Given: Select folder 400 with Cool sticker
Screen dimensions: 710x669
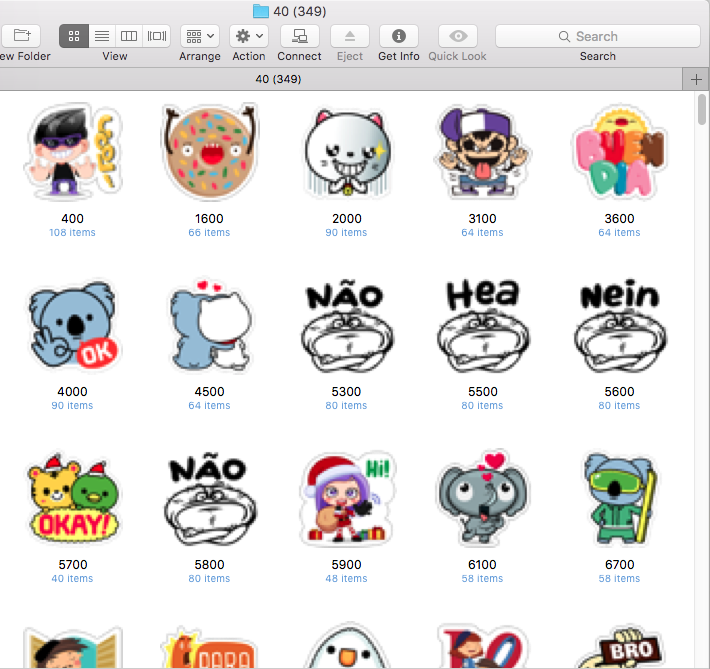Looking at the screenshot, I should click(x=73, y=151).
